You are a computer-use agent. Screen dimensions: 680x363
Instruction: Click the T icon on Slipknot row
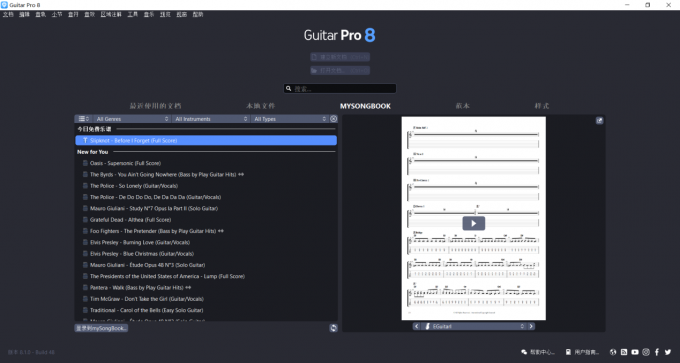(x=85, y=141)
